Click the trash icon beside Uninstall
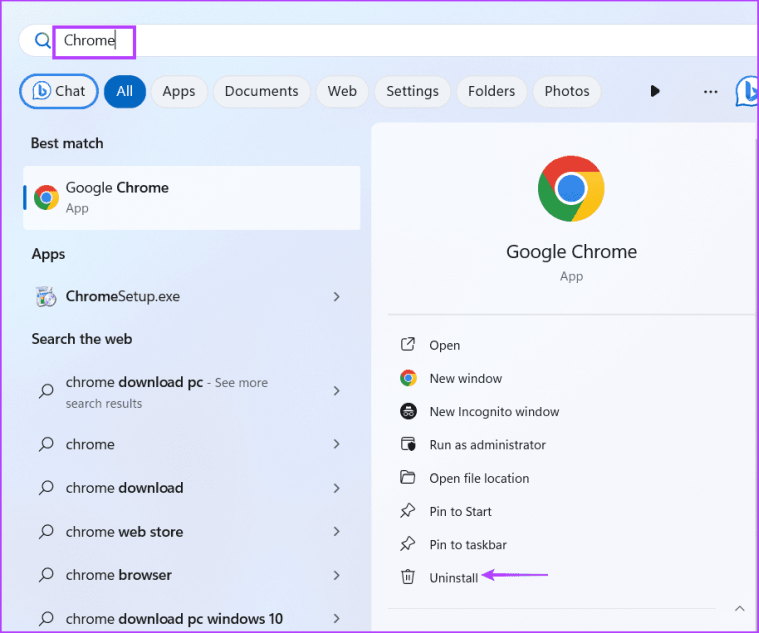 [408, 577]
